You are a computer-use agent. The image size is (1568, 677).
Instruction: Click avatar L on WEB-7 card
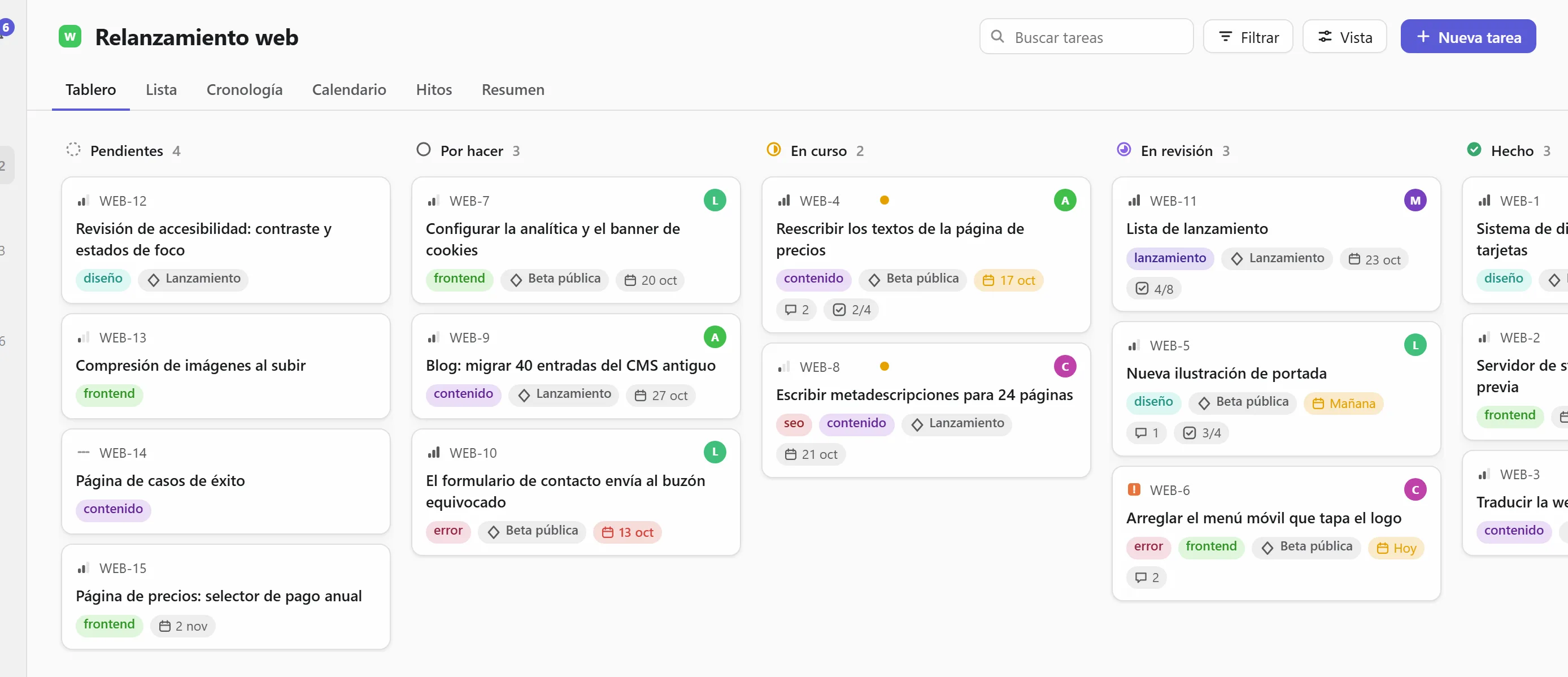[715, 200]
